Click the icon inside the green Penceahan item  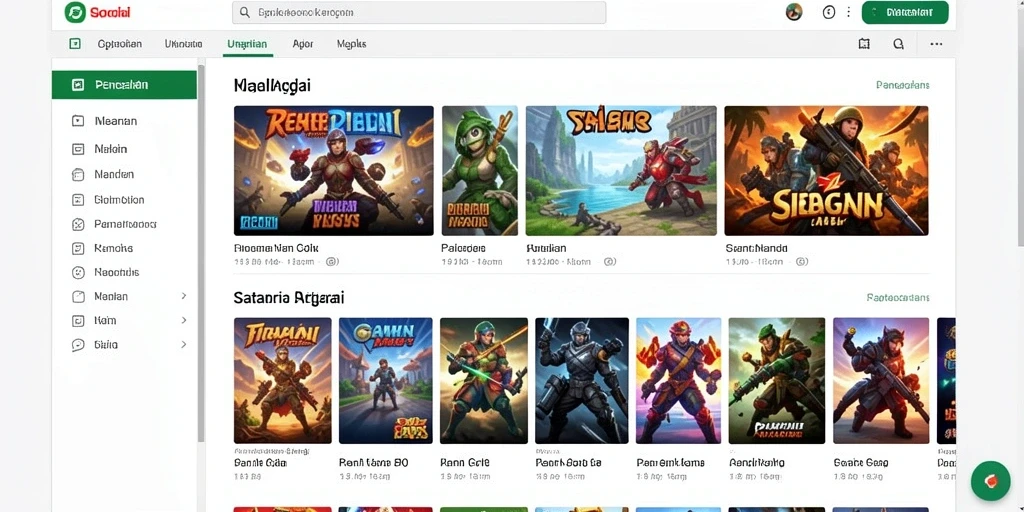pyautogui.click(x=78, y=85)
